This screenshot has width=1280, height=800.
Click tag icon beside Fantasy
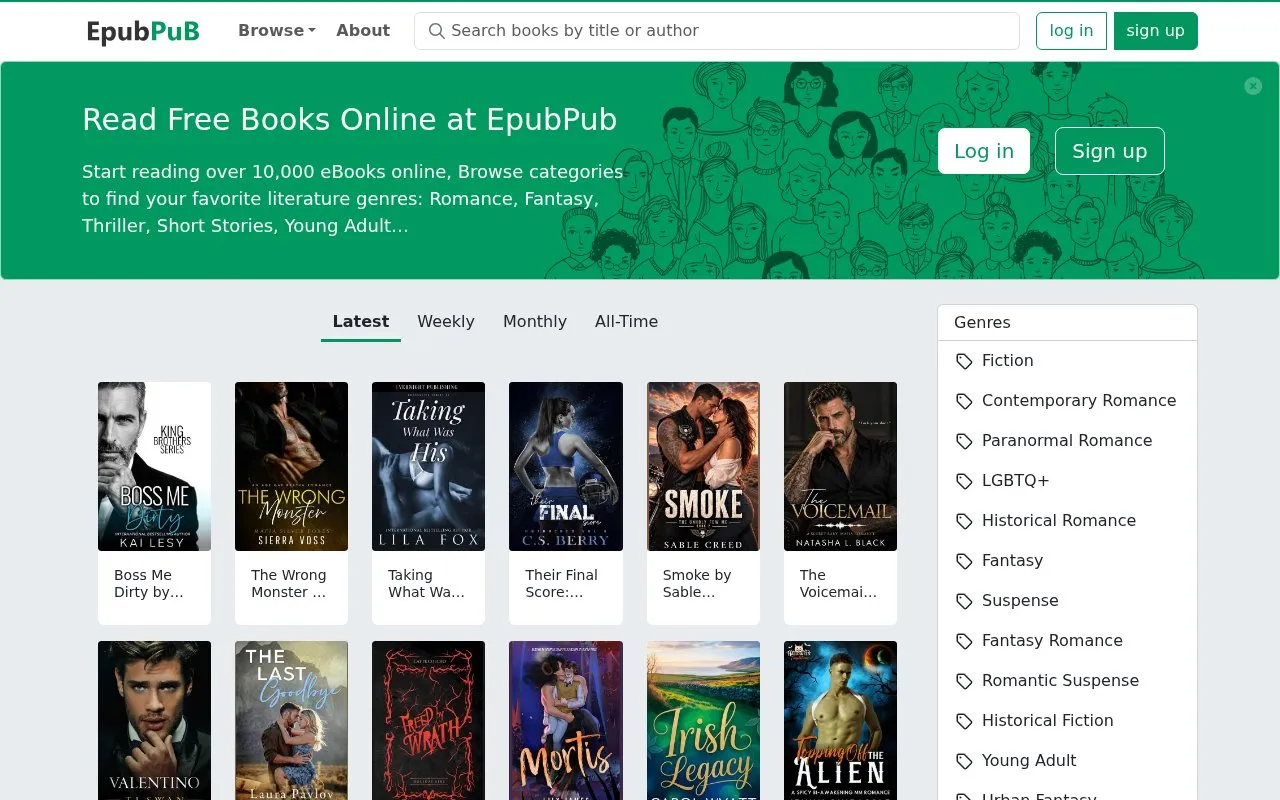(964, 561)
